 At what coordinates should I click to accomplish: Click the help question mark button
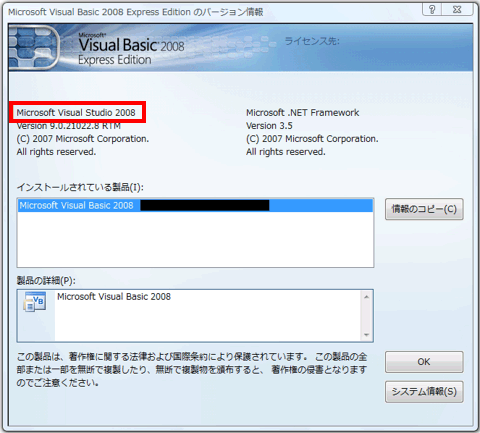[x=432, y=10]
